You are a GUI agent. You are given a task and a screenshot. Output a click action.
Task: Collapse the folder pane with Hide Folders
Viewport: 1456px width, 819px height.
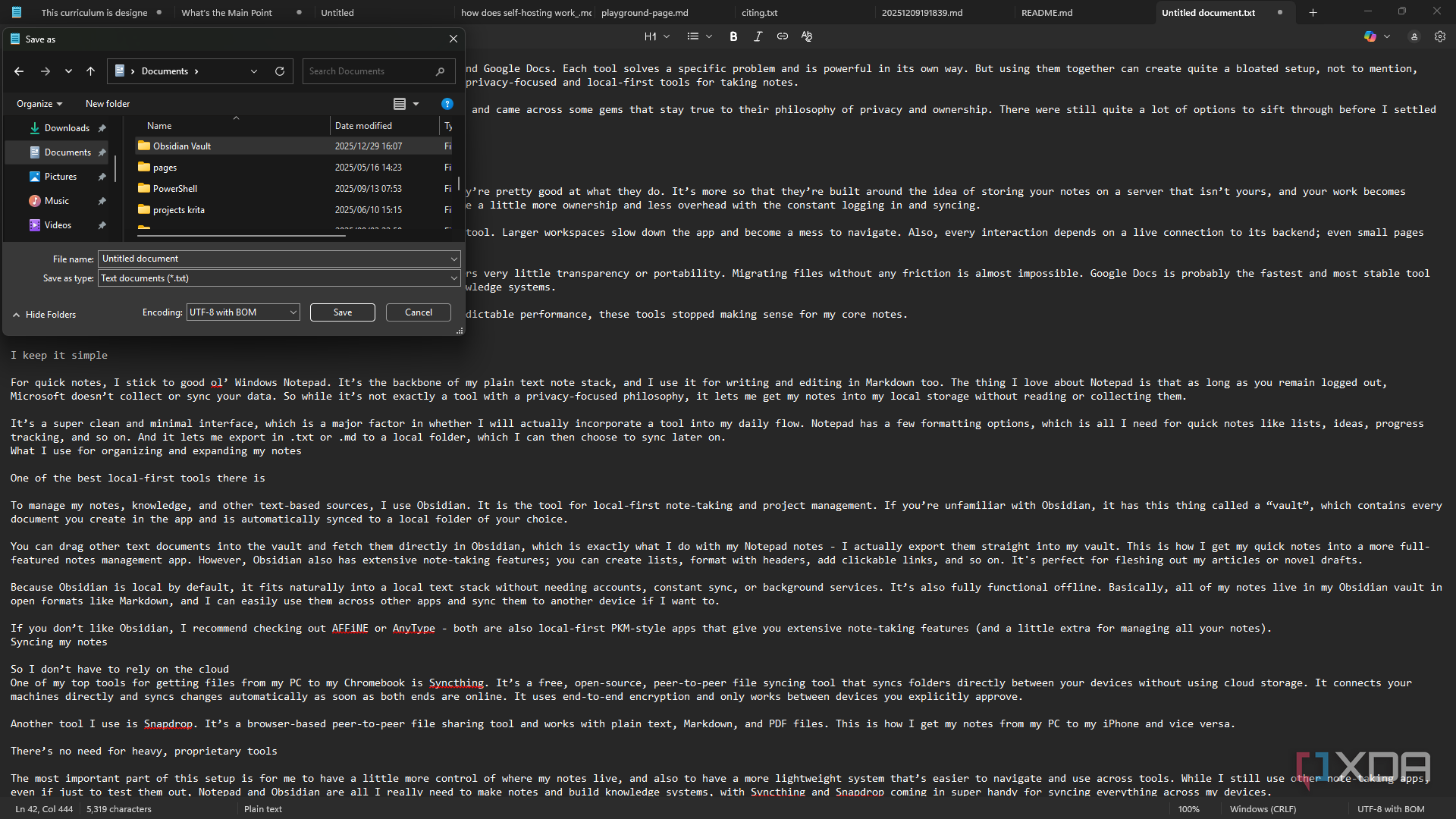[x=44, y=315]
